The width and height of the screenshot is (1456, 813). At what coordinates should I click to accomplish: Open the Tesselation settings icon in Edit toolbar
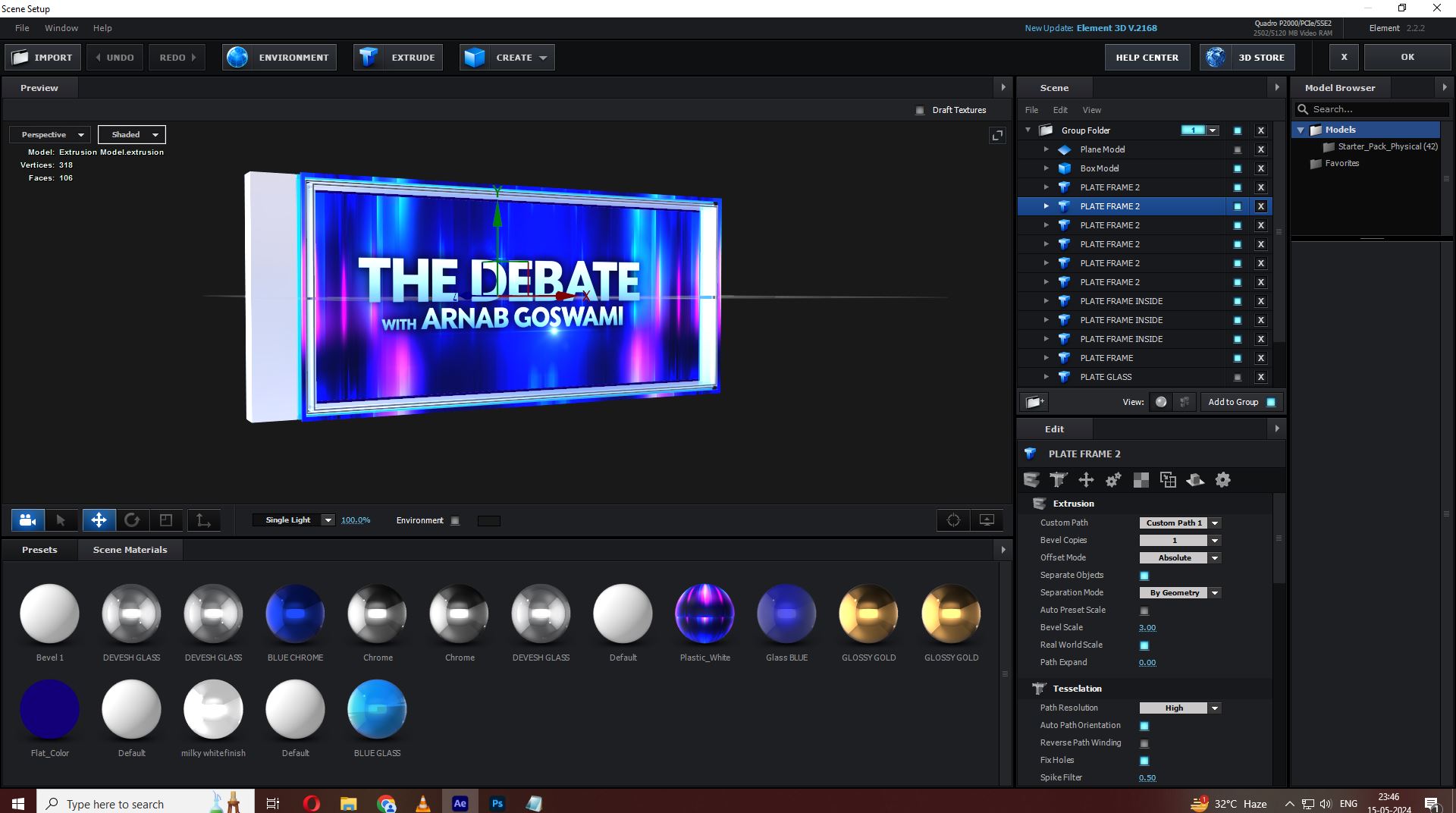point(1059,480)
